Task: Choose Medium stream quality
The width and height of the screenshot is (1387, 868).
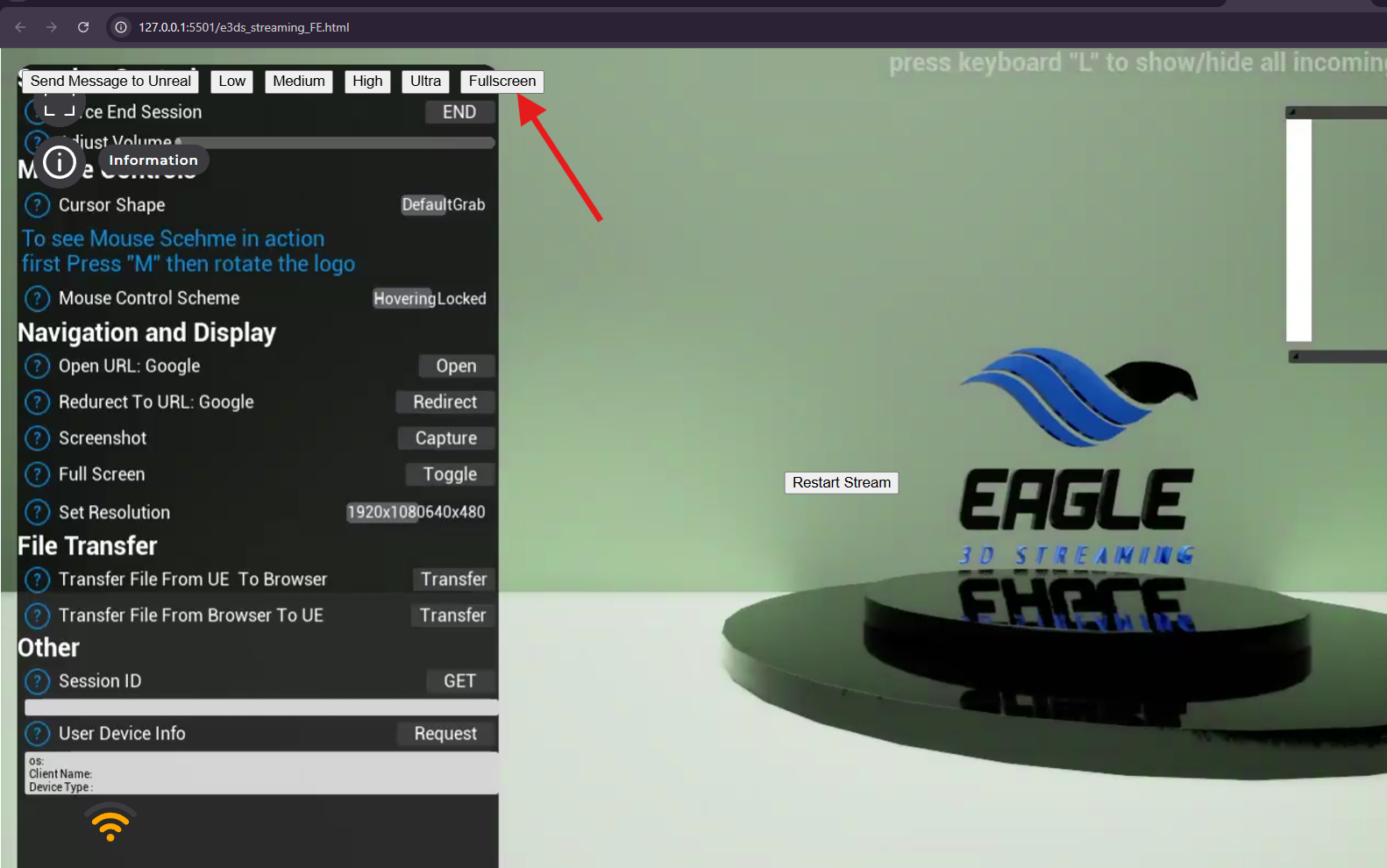Action: 299,82
